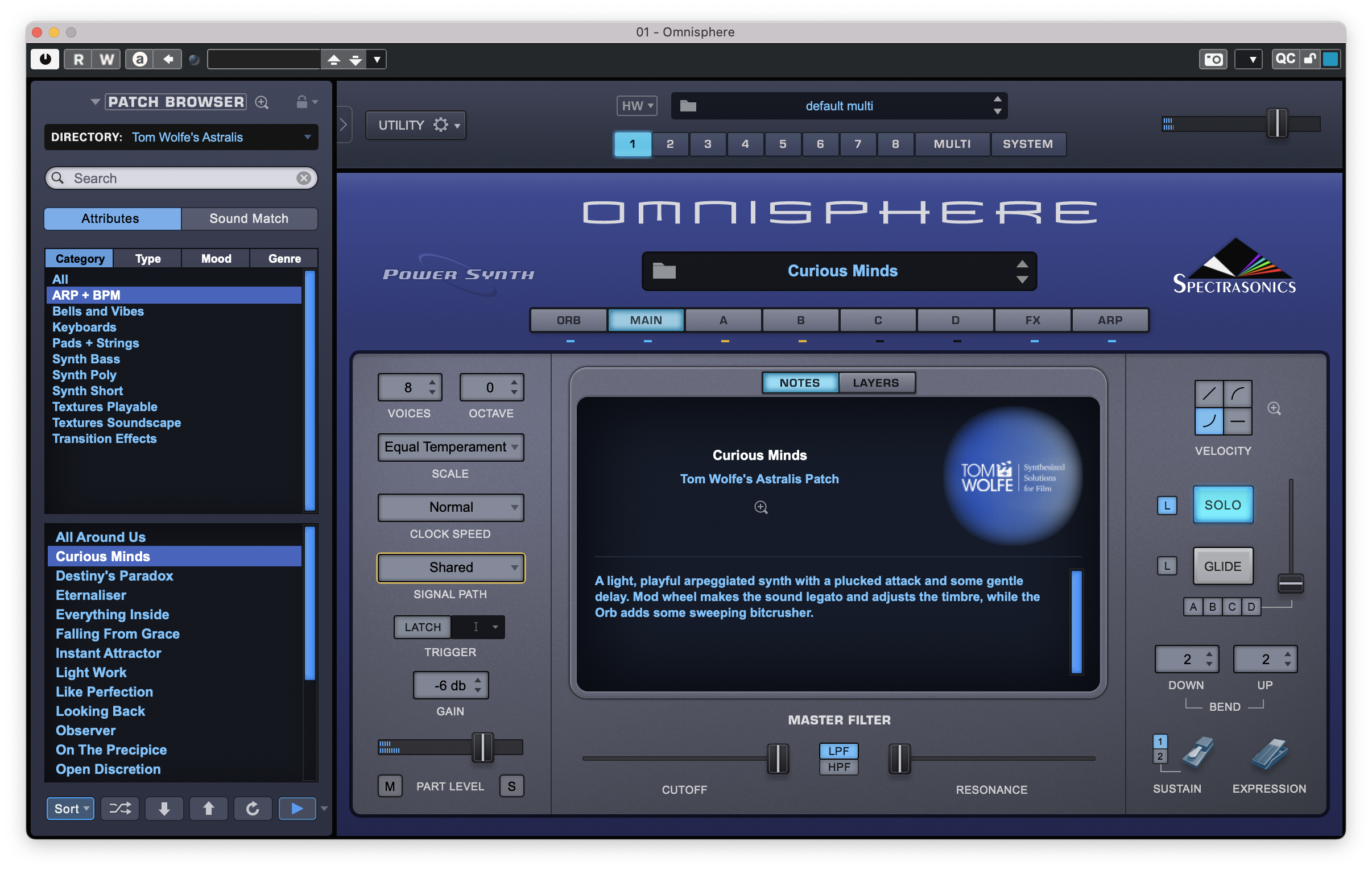Open the SYSTEM page
Screen dimensions: 1372x870
(1028, 144)
